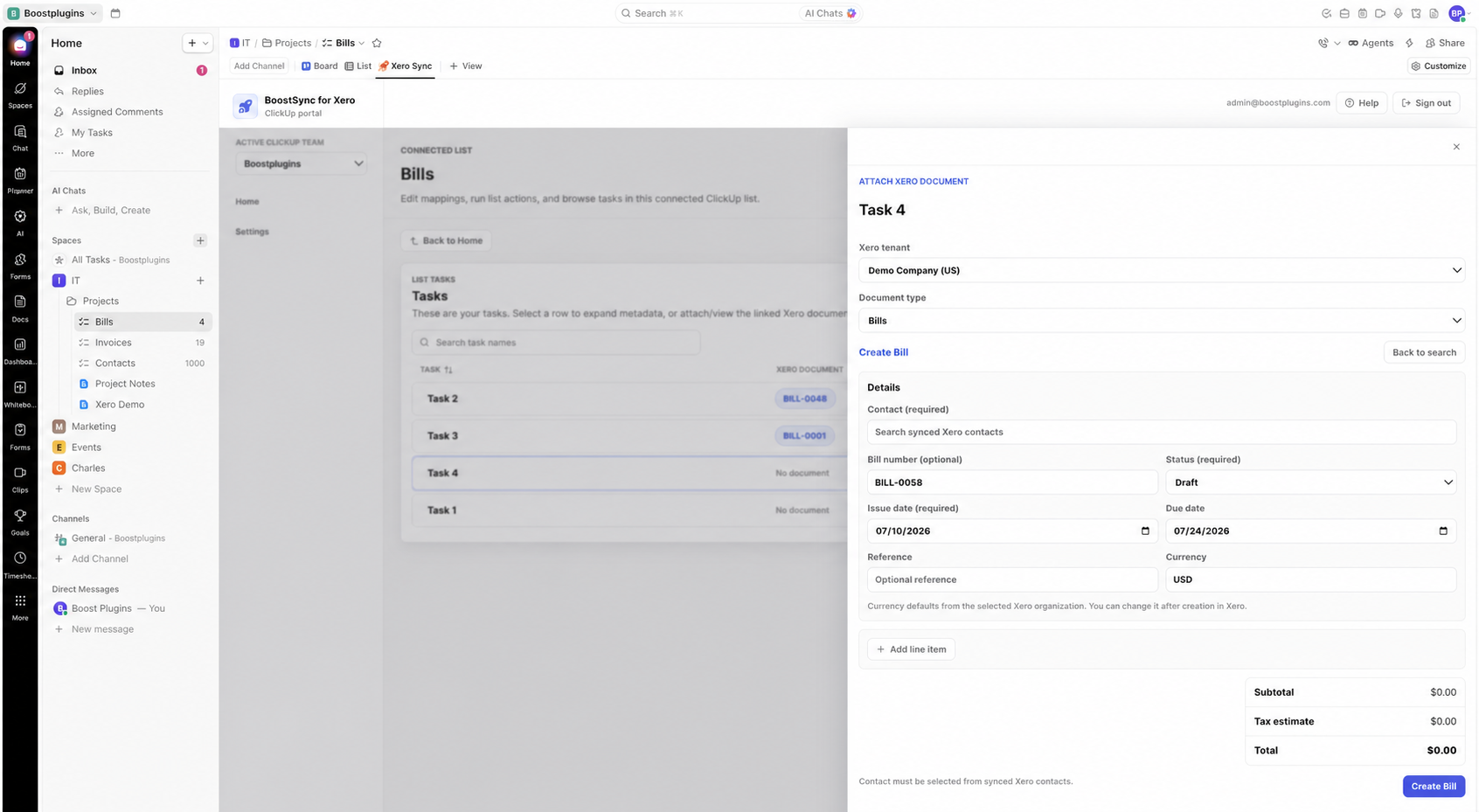Open the AI Chats button in top bar
Viewport: 1479px width, 812px height.
click(x=830, y=13)
